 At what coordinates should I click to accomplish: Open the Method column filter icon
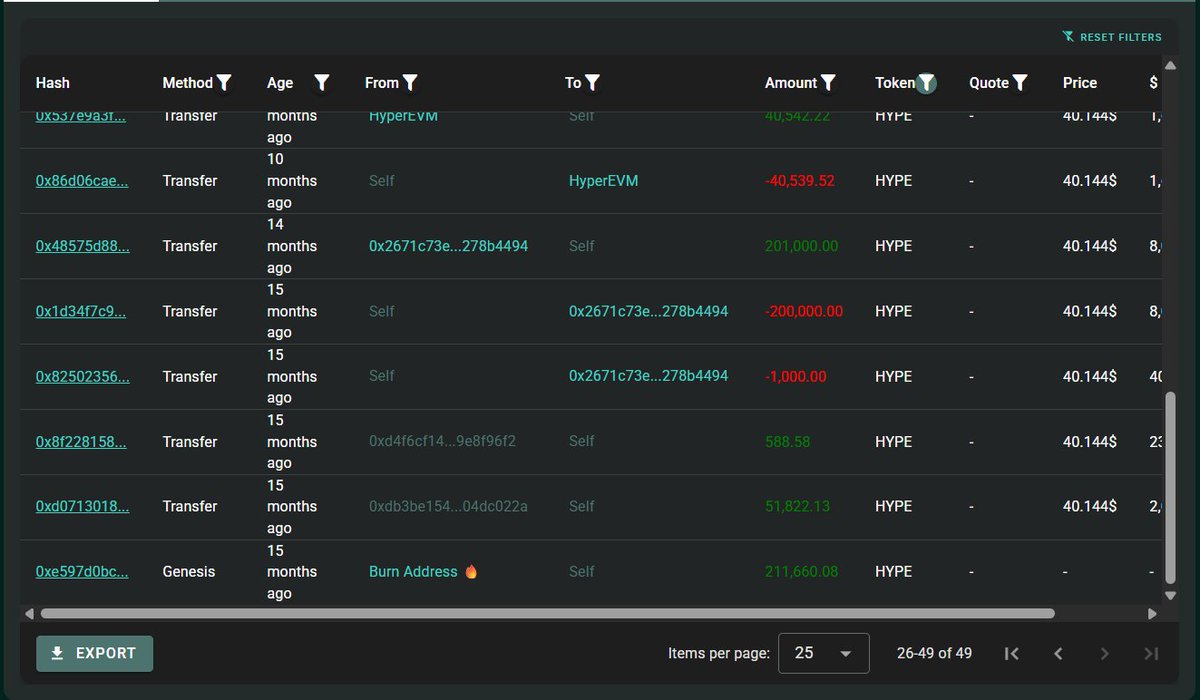(224, 83)
